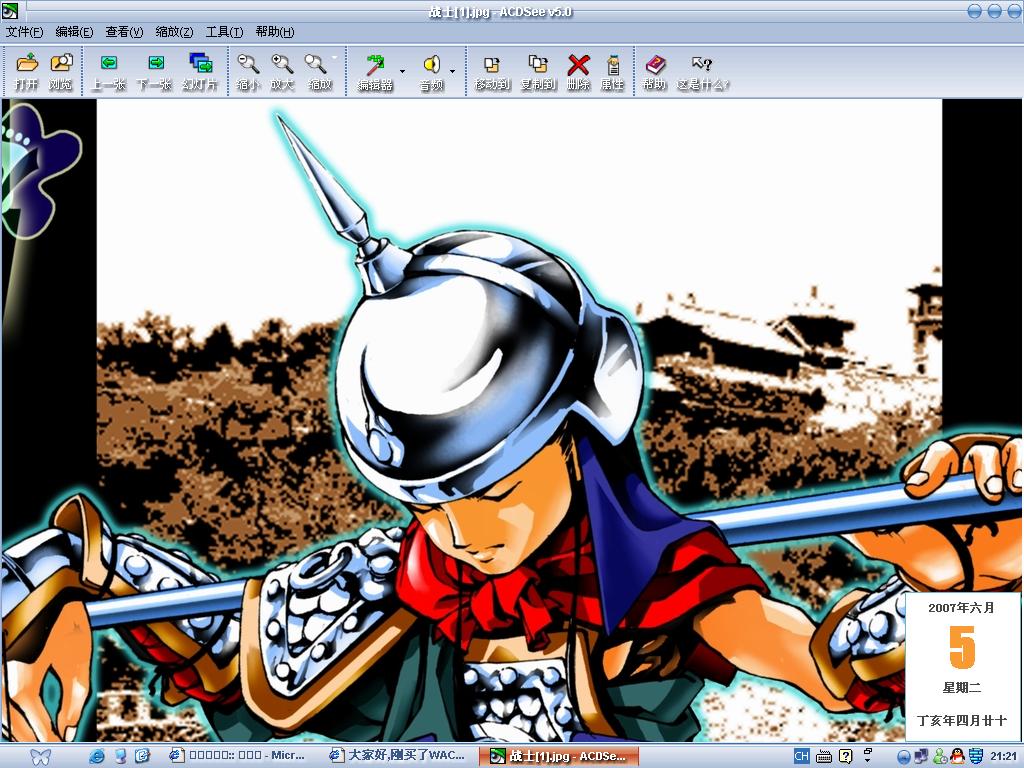Click the 移动到 (Move to) icon
Screen dimensions: 1024x768
(491, 64)
